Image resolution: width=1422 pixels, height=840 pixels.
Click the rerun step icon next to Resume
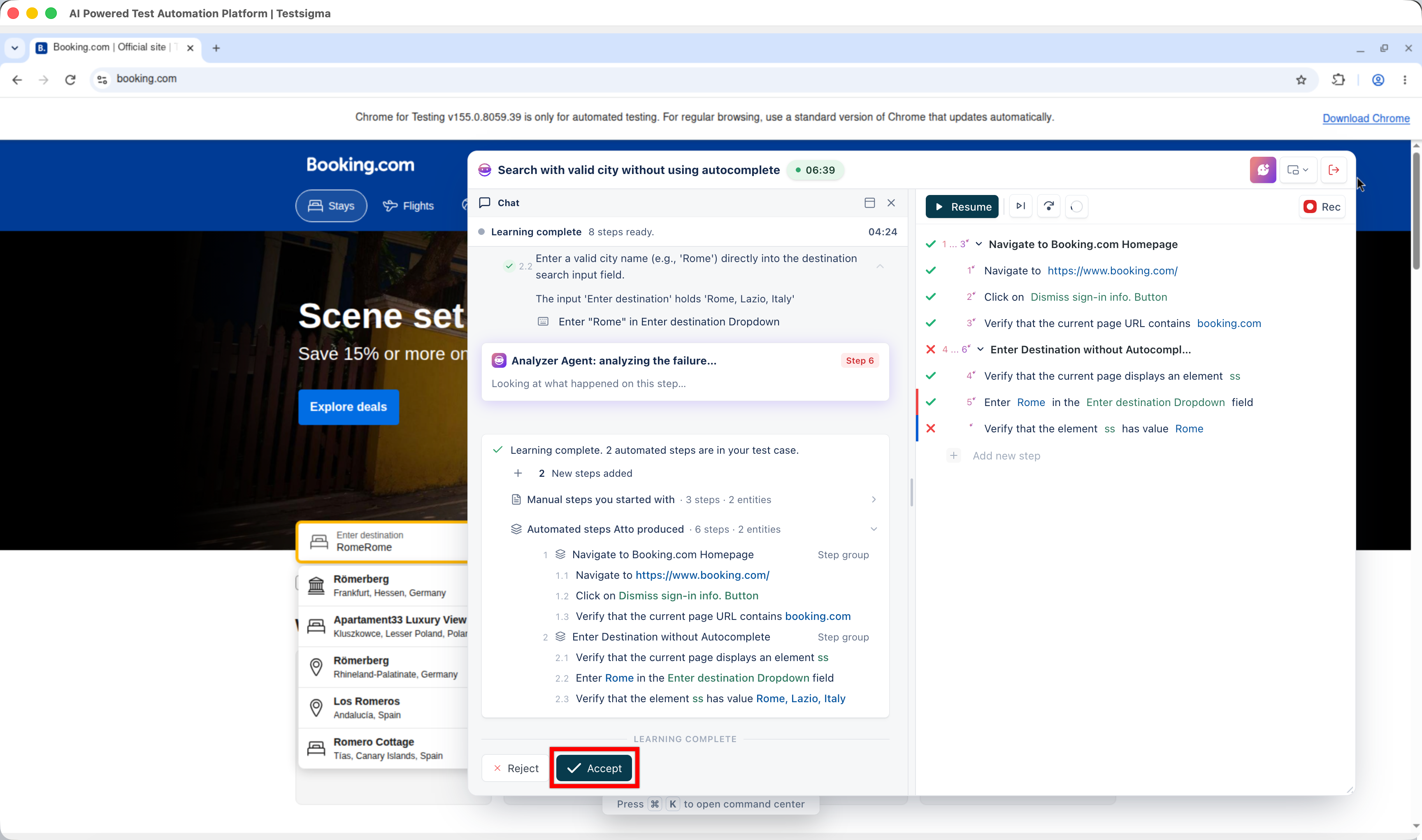point(1048,207)
